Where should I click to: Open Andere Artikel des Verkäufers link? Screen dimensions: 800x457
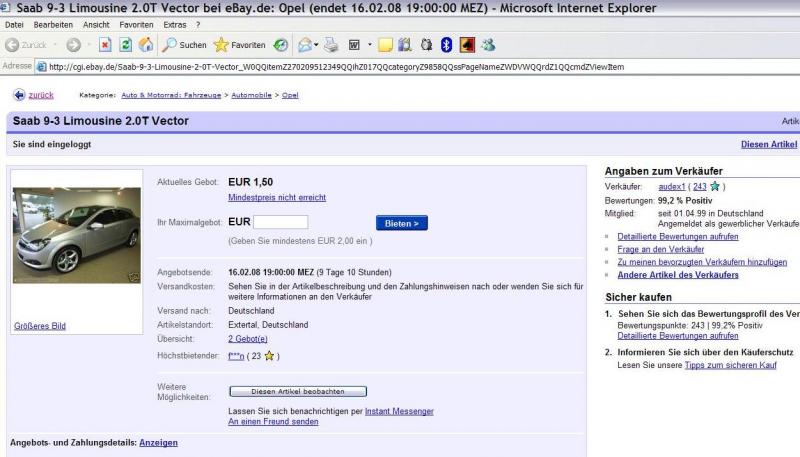click(x=678, y=275)
